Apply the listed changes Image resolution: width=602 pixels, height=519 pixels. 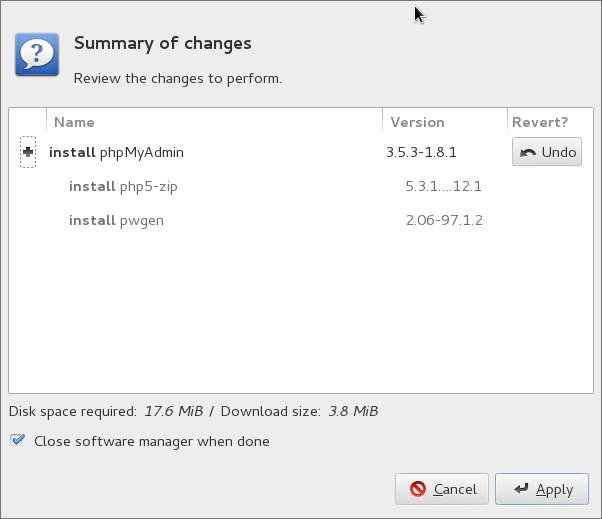(x=542, y=489)
